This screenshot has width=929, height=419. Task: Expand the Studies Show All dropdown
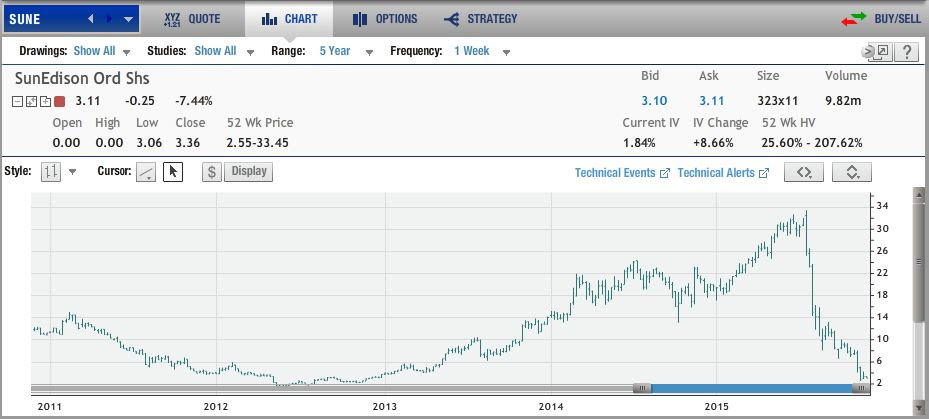click(250, 52)
